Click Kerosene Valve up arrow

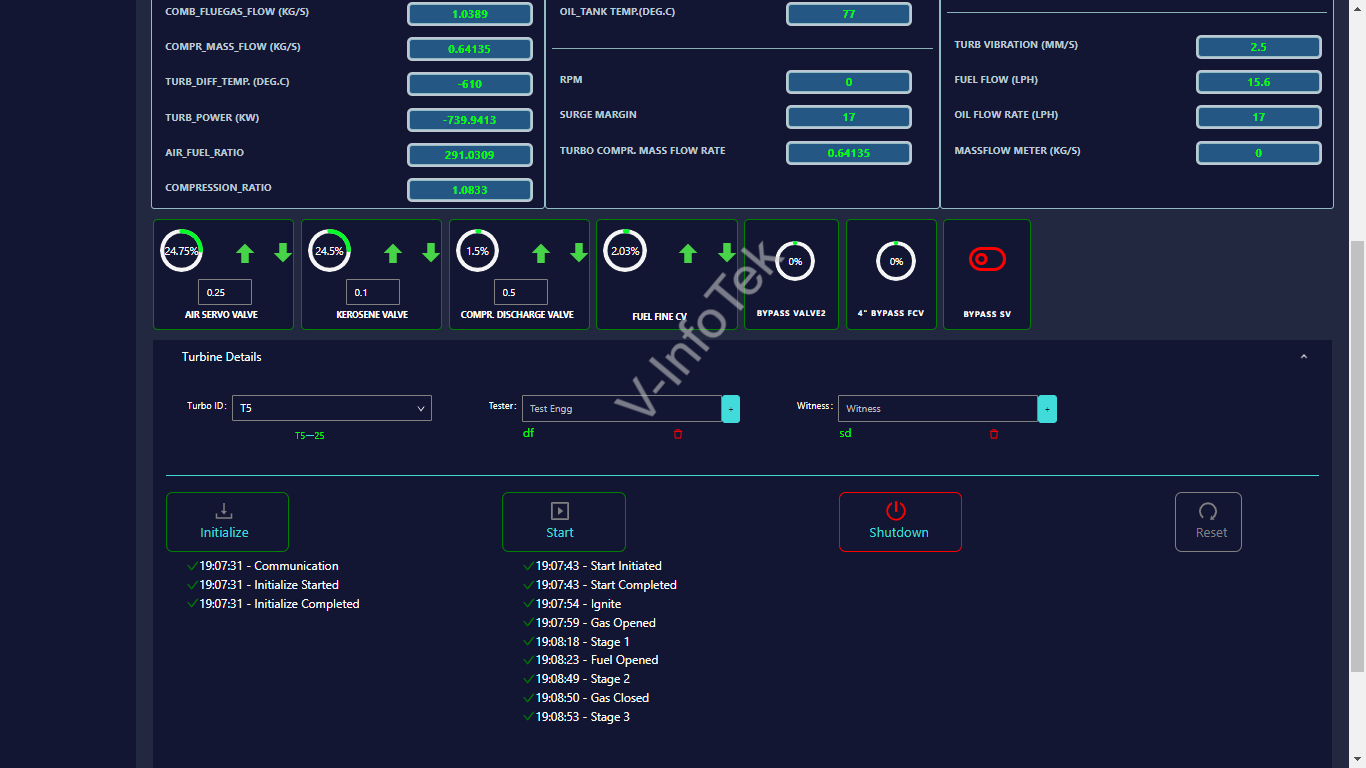(x=393, y=253)
